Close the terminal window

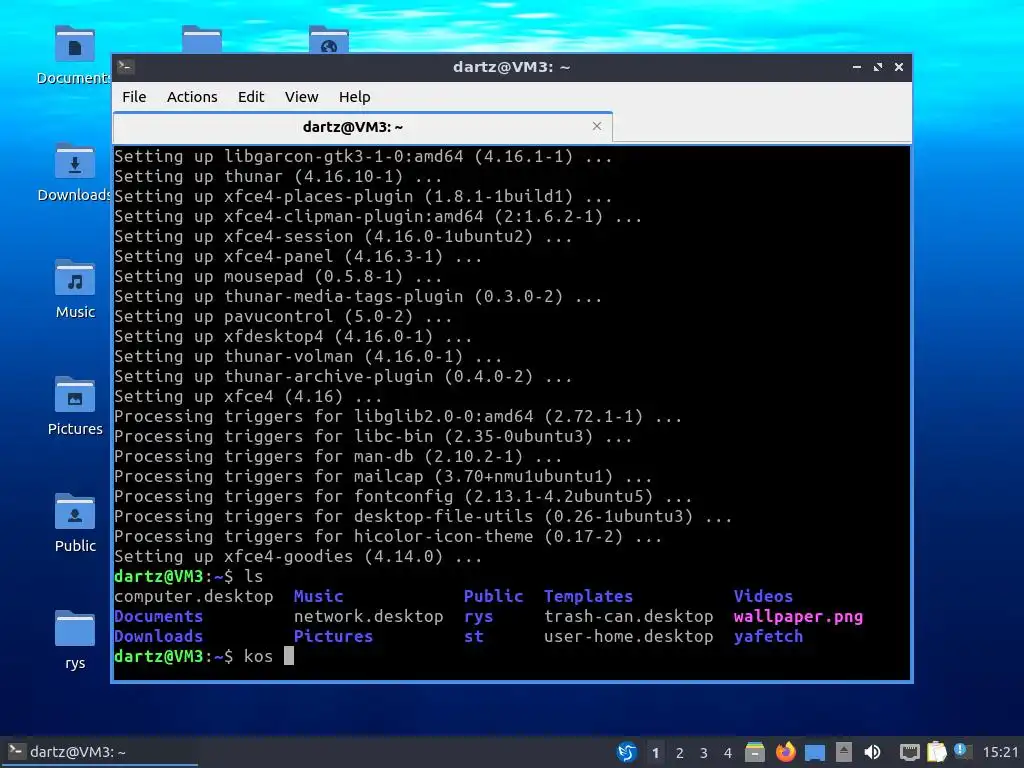click(899, 67)
